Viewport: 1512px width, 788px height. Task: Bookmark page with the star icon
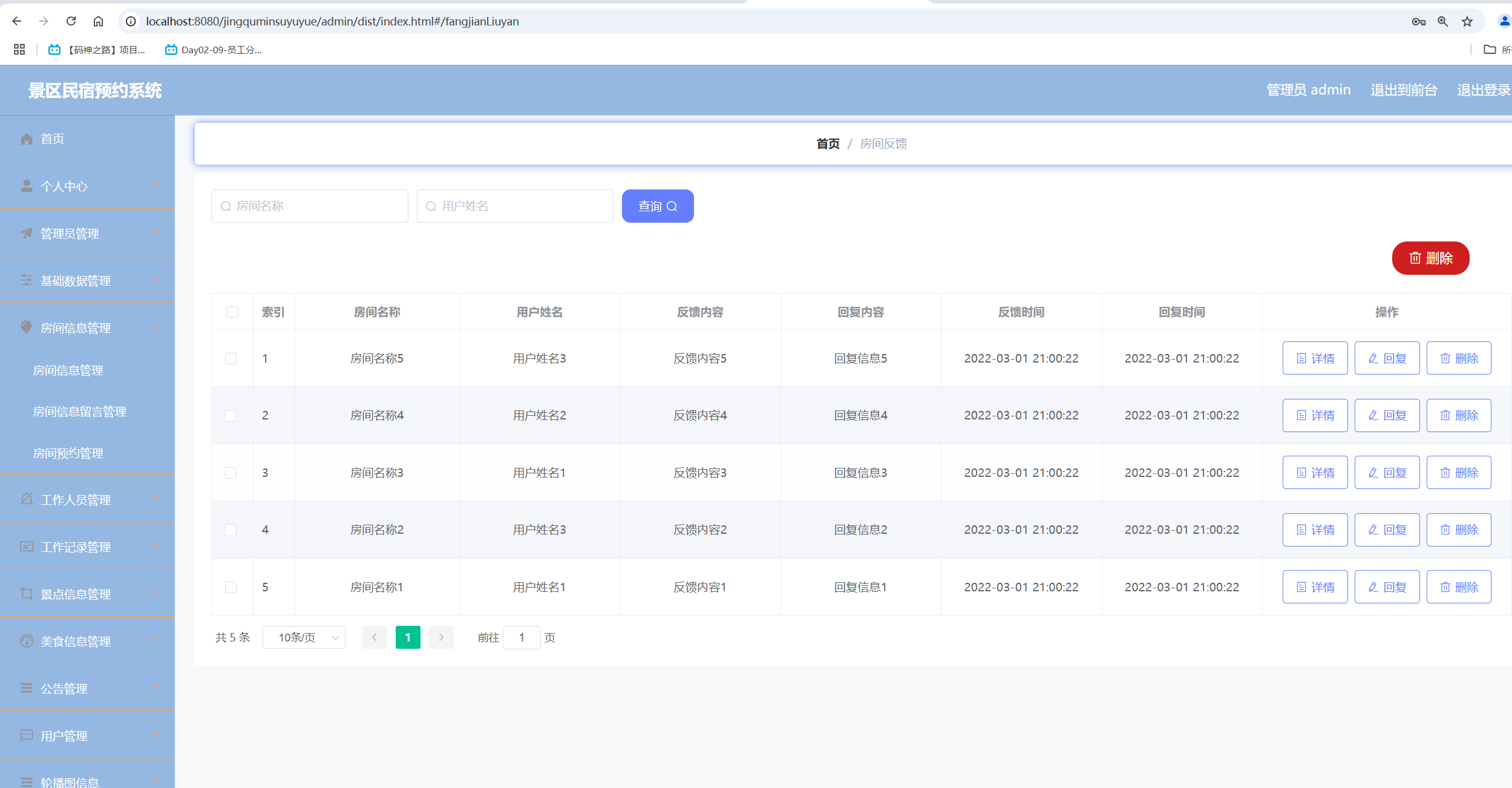[1467, 22]
